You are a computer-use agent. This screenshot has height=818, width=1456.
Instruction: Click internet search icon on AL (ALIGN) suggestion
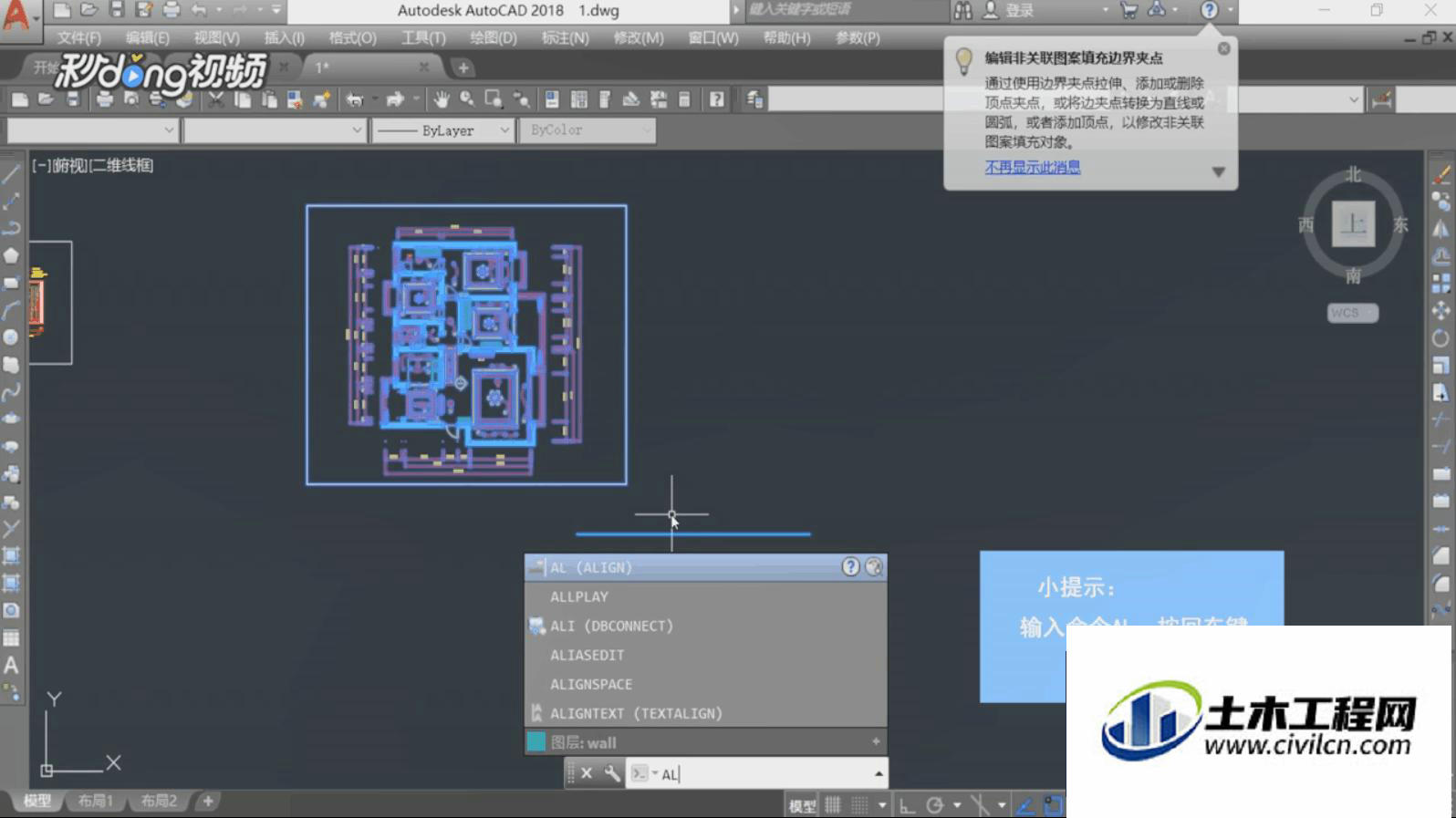pyautogui.click(x=873, y=567)
